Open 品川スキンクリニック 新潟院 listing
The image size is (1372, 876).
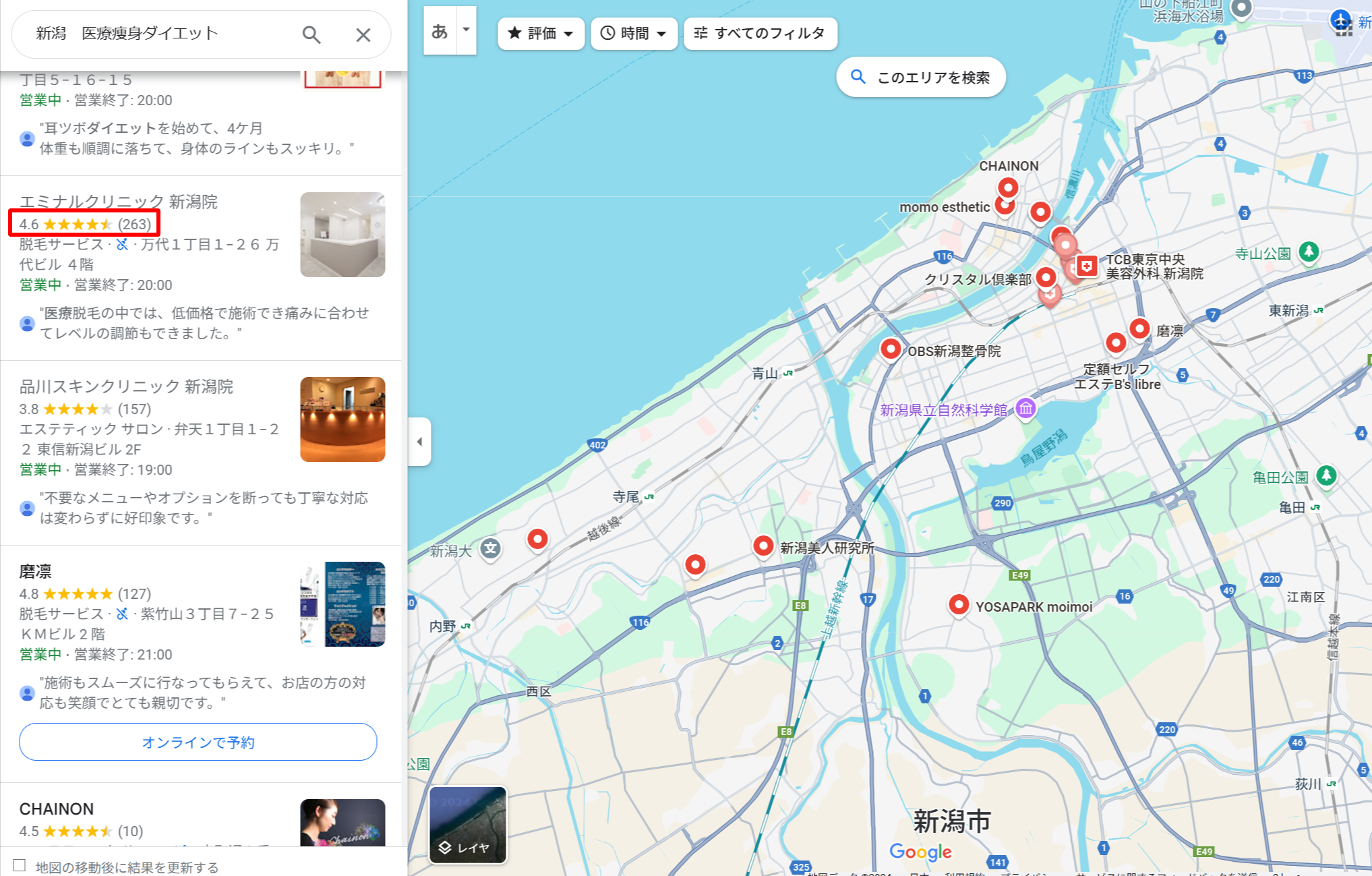[126, 386]
